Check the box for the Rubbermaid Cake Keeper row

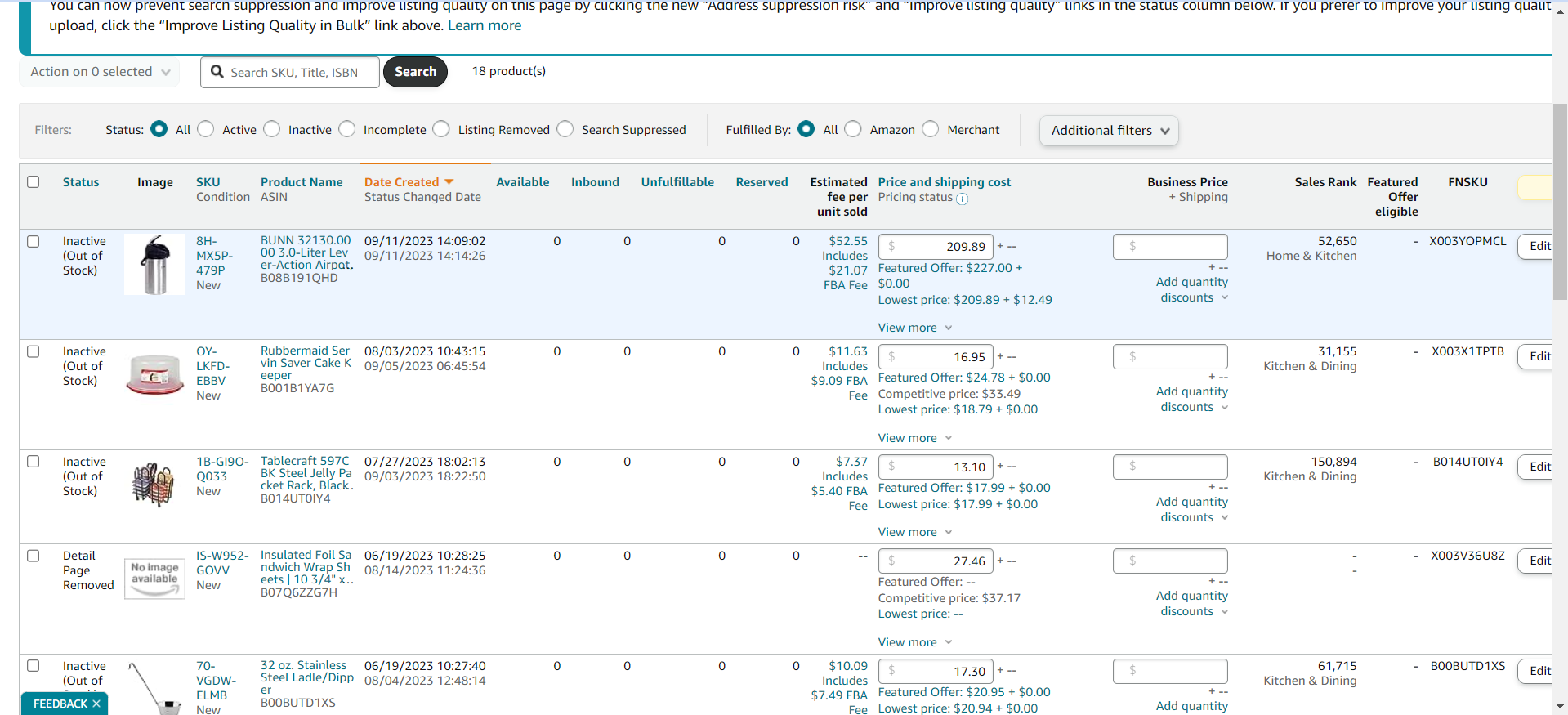click(x=34, y=352)
